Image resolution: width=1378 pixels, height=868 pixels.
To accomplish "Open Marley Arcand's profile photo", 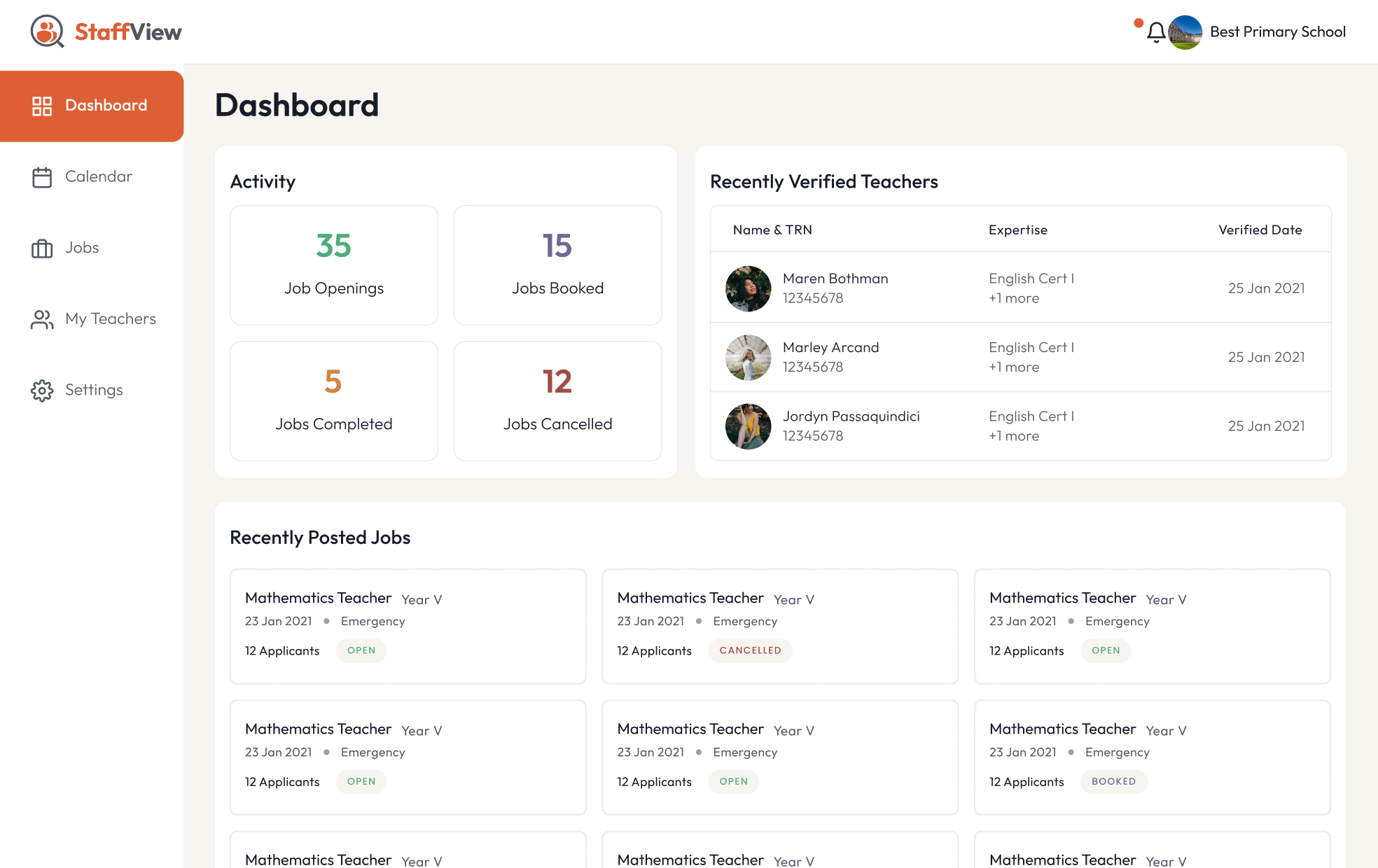I will click(748, 357).
